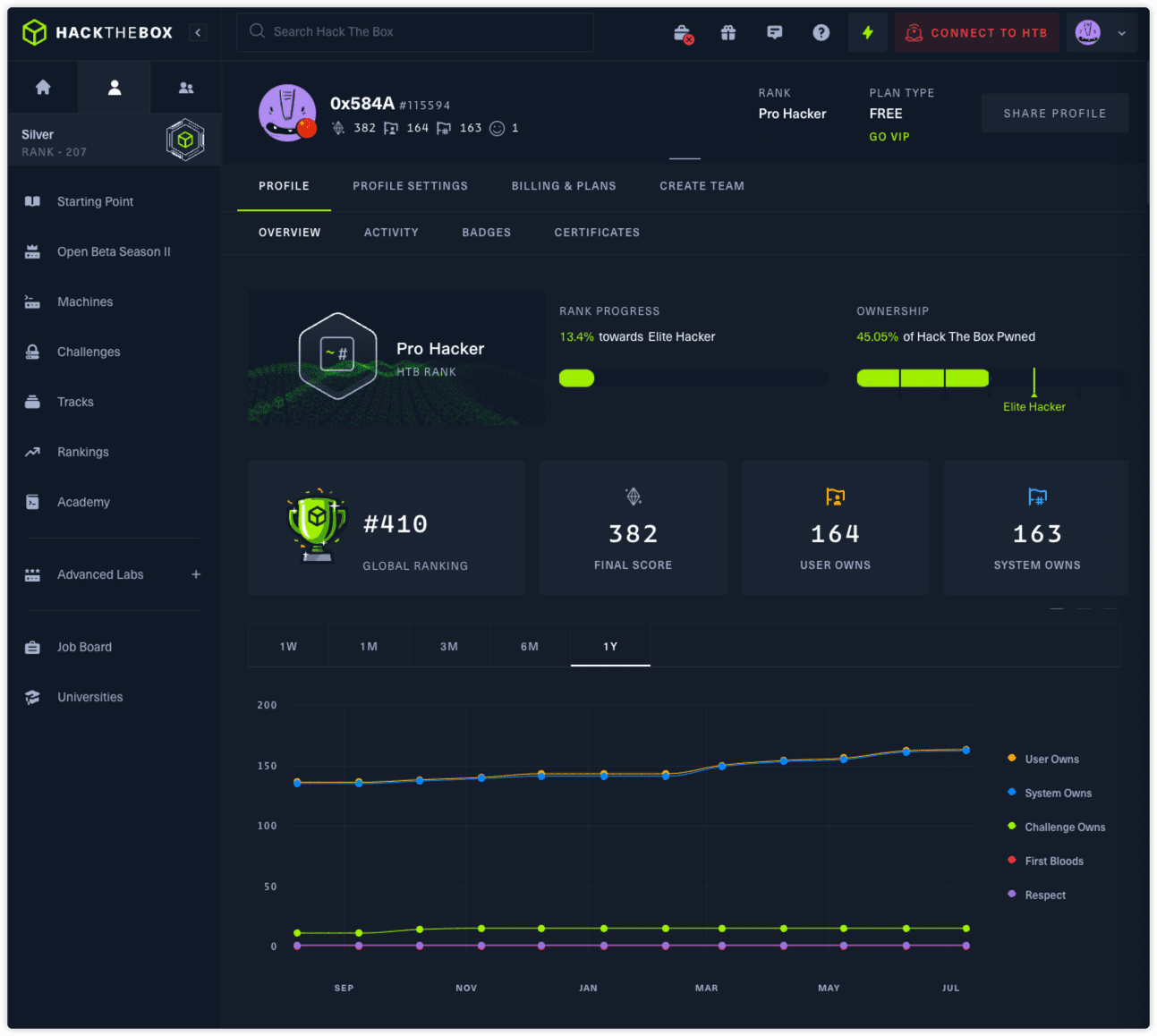Screen dimensions: 1157x1036
Task: Open Machines from the sidebar
Action: click(x=85, y=302)
